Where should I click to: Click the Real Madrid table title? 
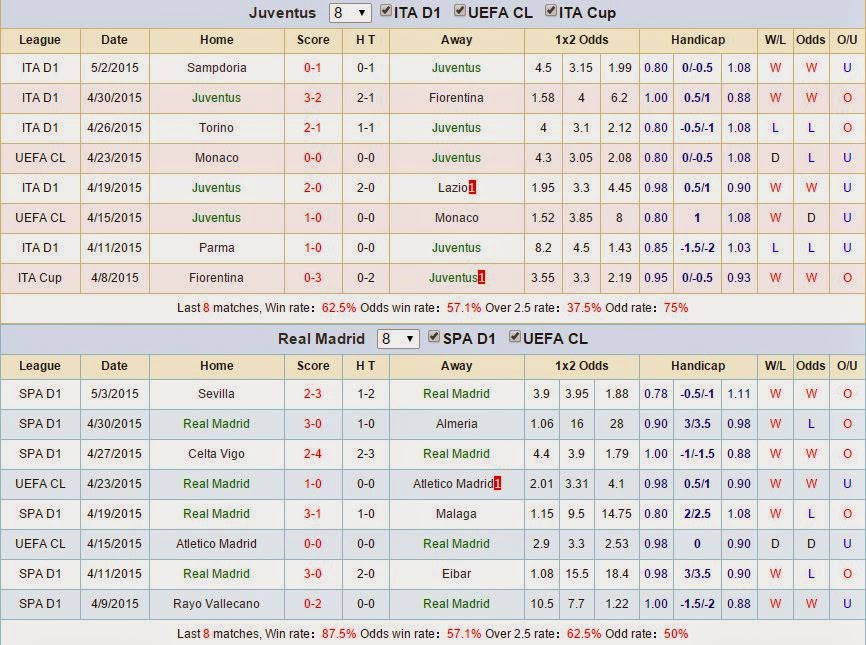[321, 339]
